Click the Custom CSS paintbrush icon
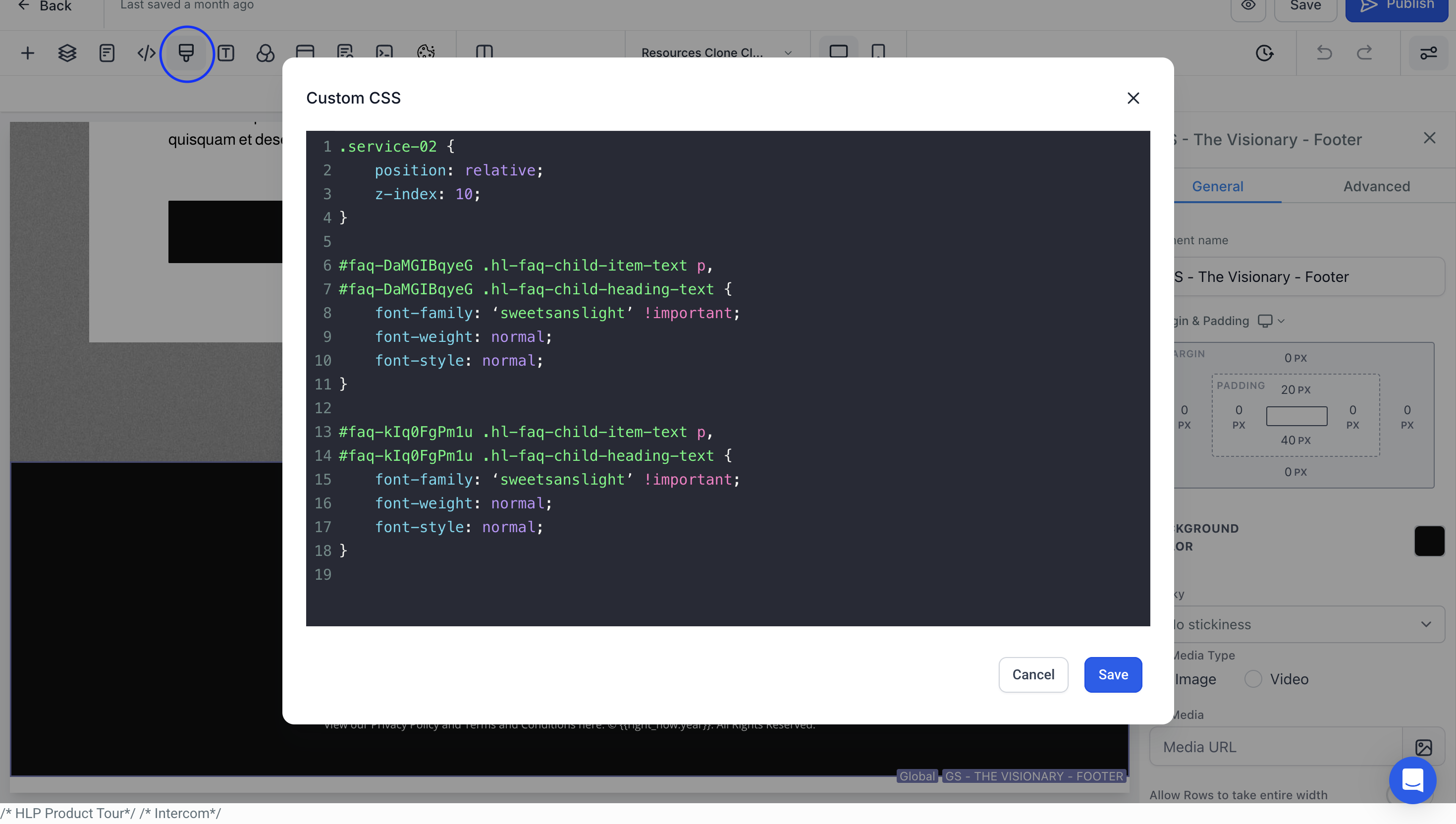Viewport: 1456px width, 824px height. tap(186, 53)
